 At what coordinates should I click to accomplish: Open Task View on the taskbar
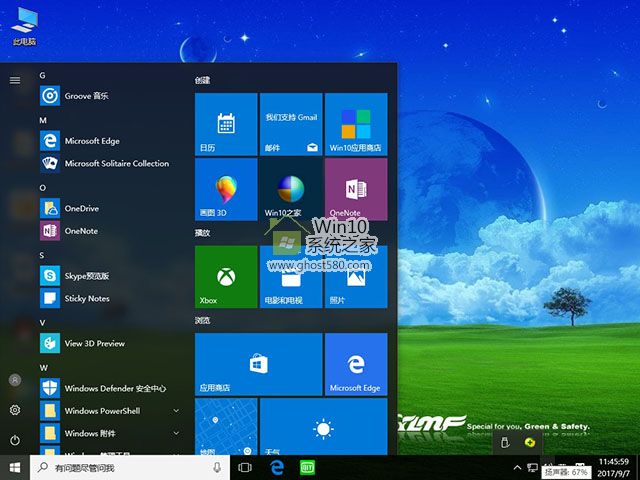click(245, 468)
